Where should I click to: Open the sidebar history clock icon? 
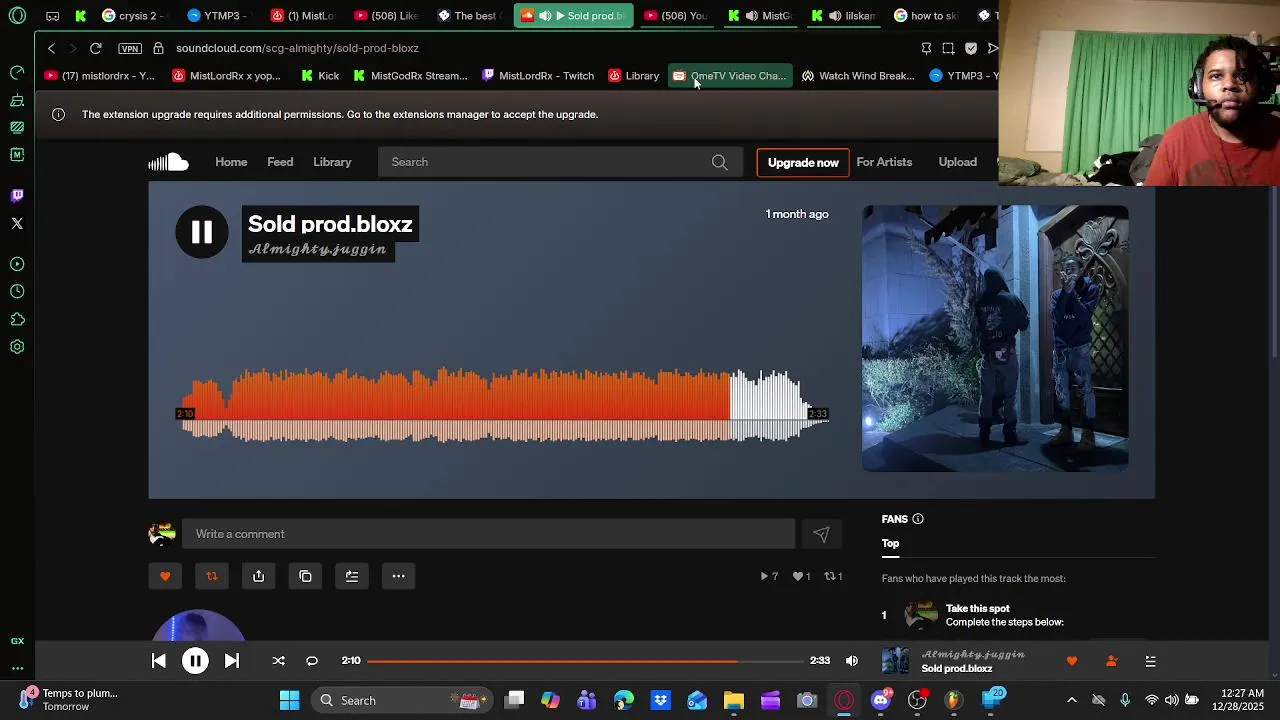(17, 291)
